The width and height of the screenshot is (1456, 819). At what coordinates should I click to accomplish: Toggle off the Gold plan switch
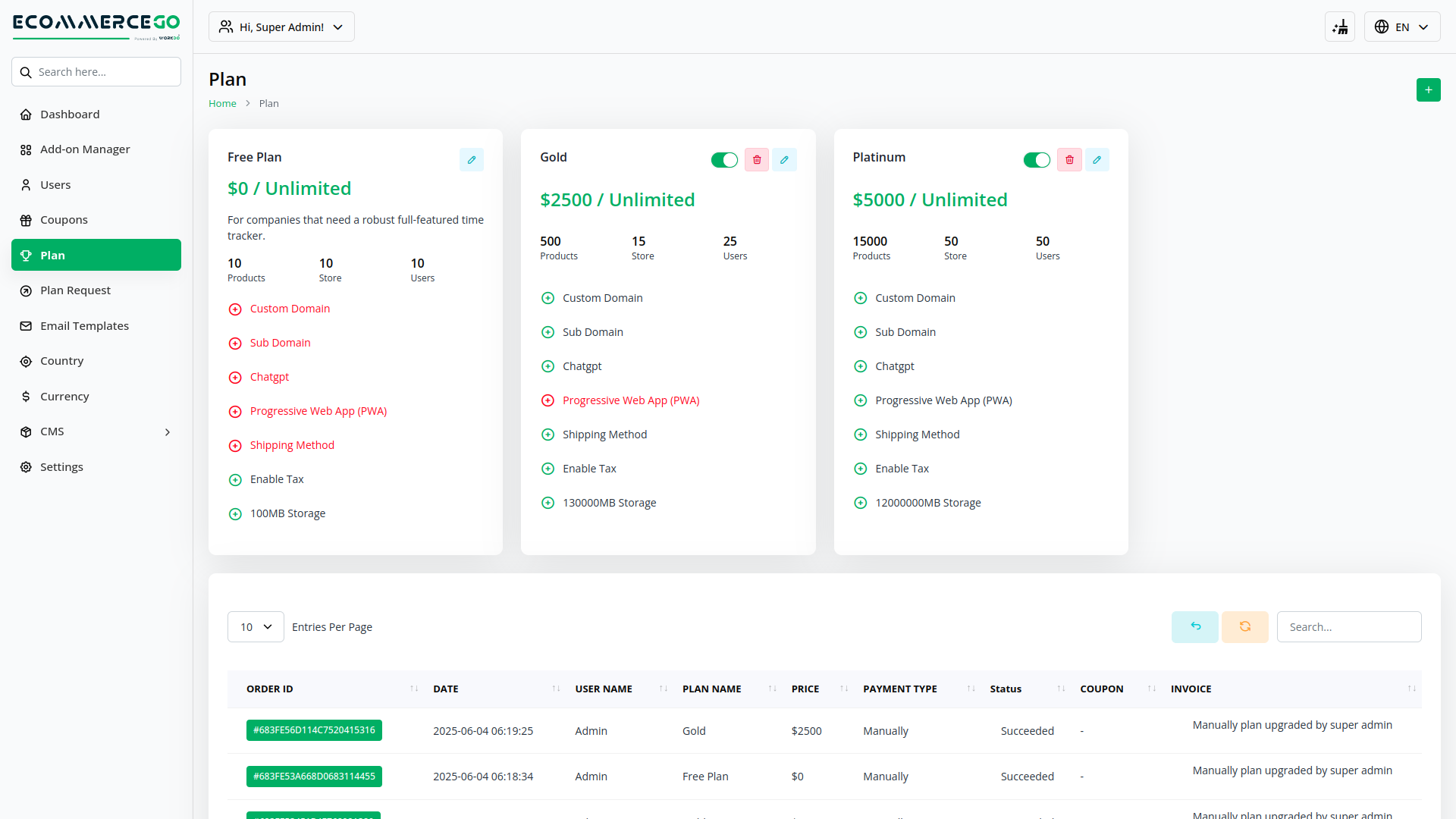tap(724, 160)
